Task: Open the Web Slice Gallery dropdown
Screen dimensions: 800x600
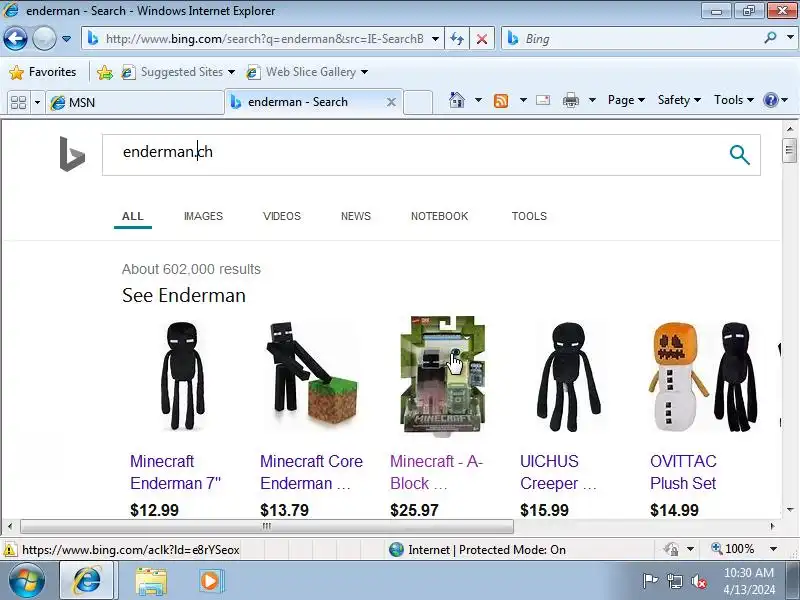Action: click(307, 72)
